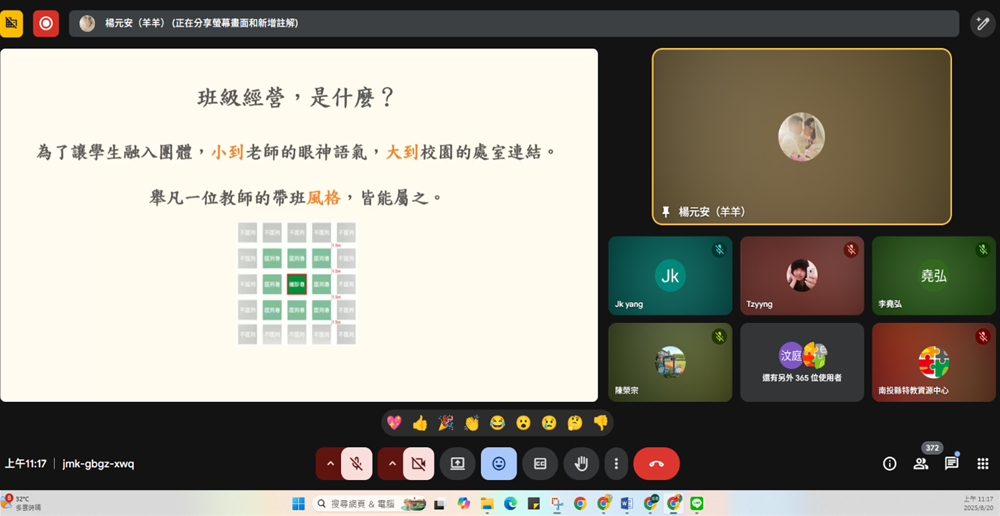Open the chat panel
This screenshot has width=1000, height=516.
[x=952, y=464]
